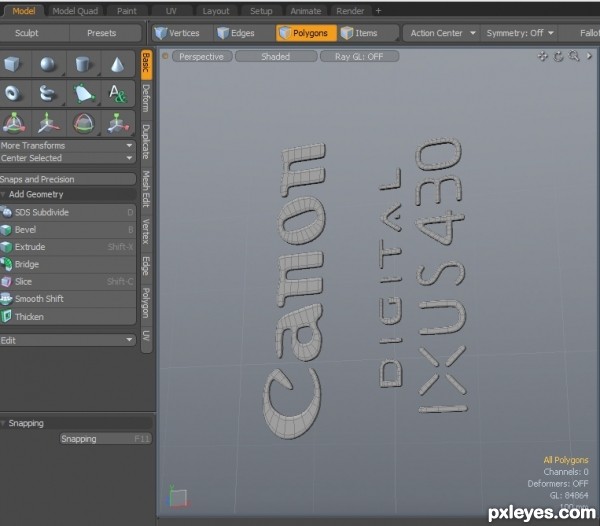The image size is (600, 526).
Task: Open the Model Quad tab
Action: 75,11
